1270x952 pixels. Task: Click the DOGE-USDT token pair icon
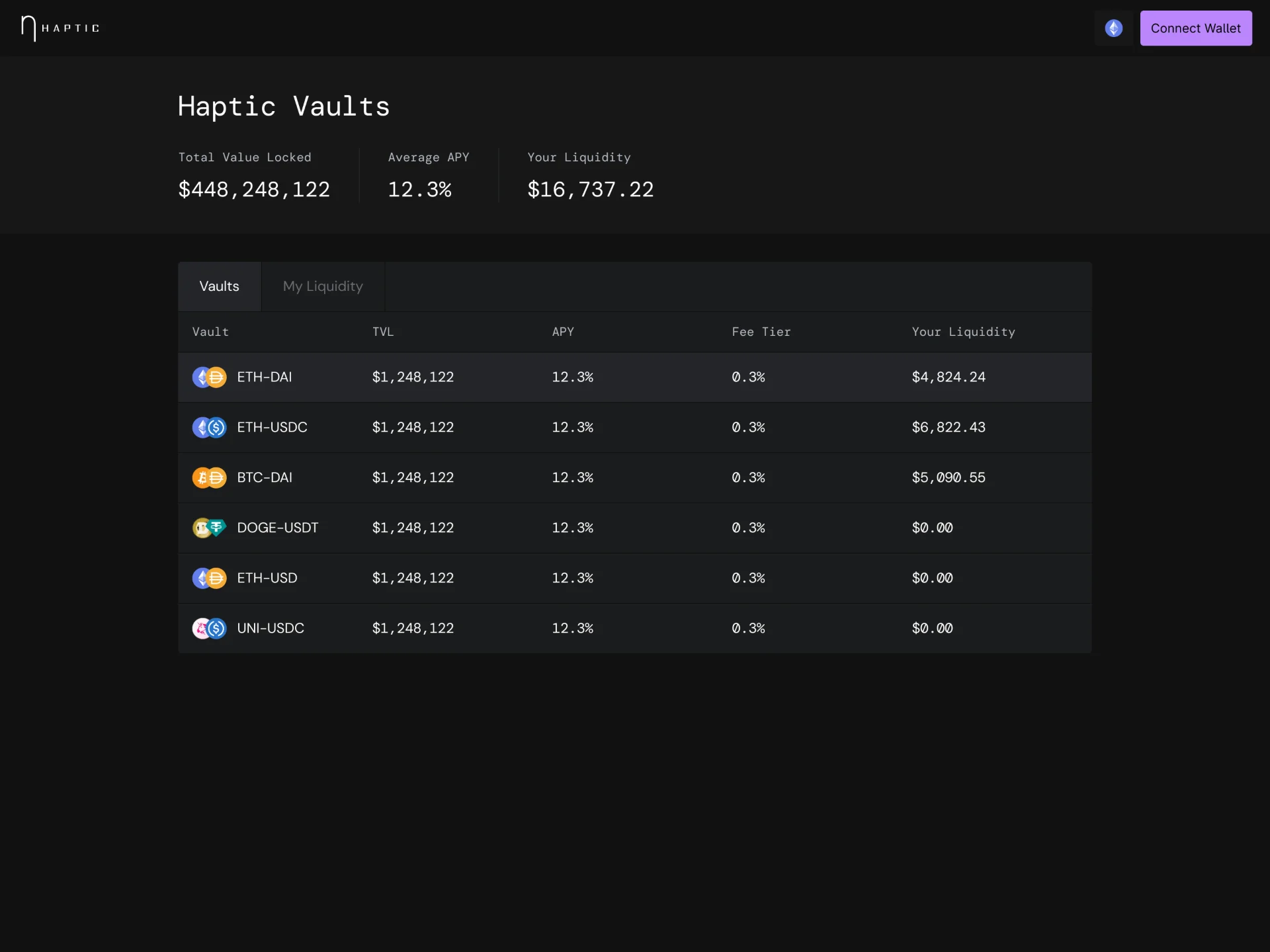209,528
